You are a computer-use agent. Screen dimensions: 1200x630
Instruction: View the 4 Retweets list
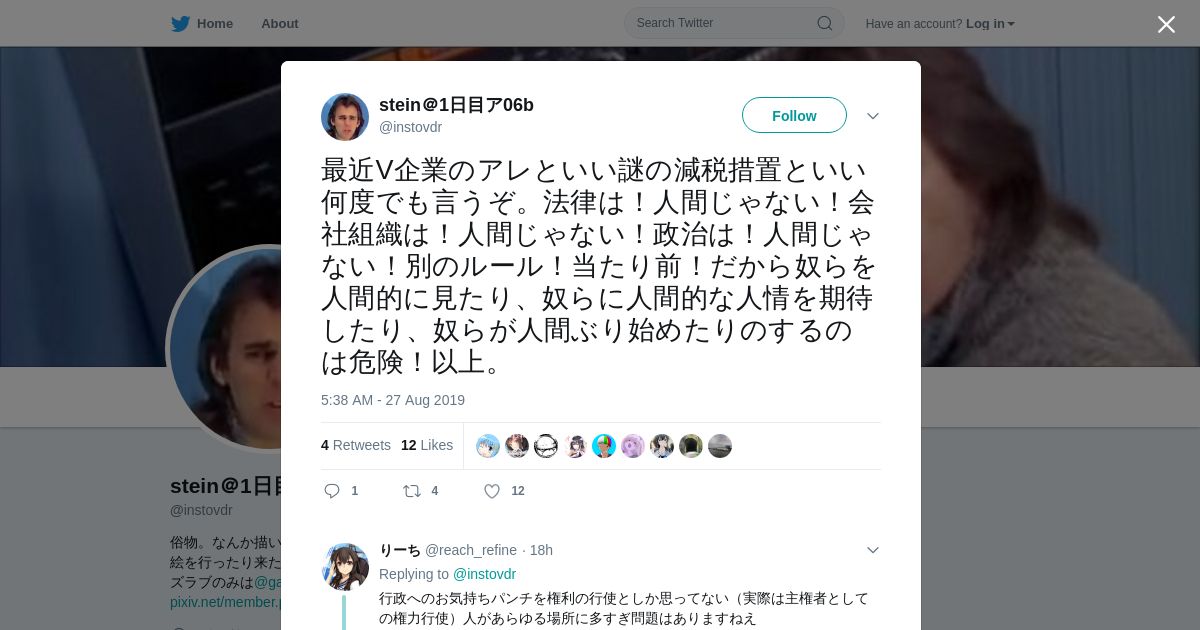[x=356, y=445]
